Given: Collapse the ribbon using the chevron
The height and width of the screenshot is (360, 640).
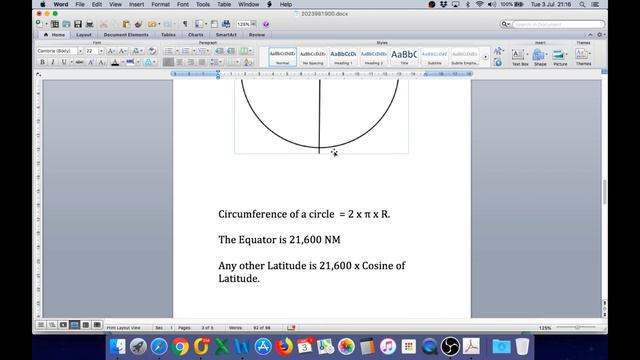Looking at the screenshot, I should coord(590,35).
